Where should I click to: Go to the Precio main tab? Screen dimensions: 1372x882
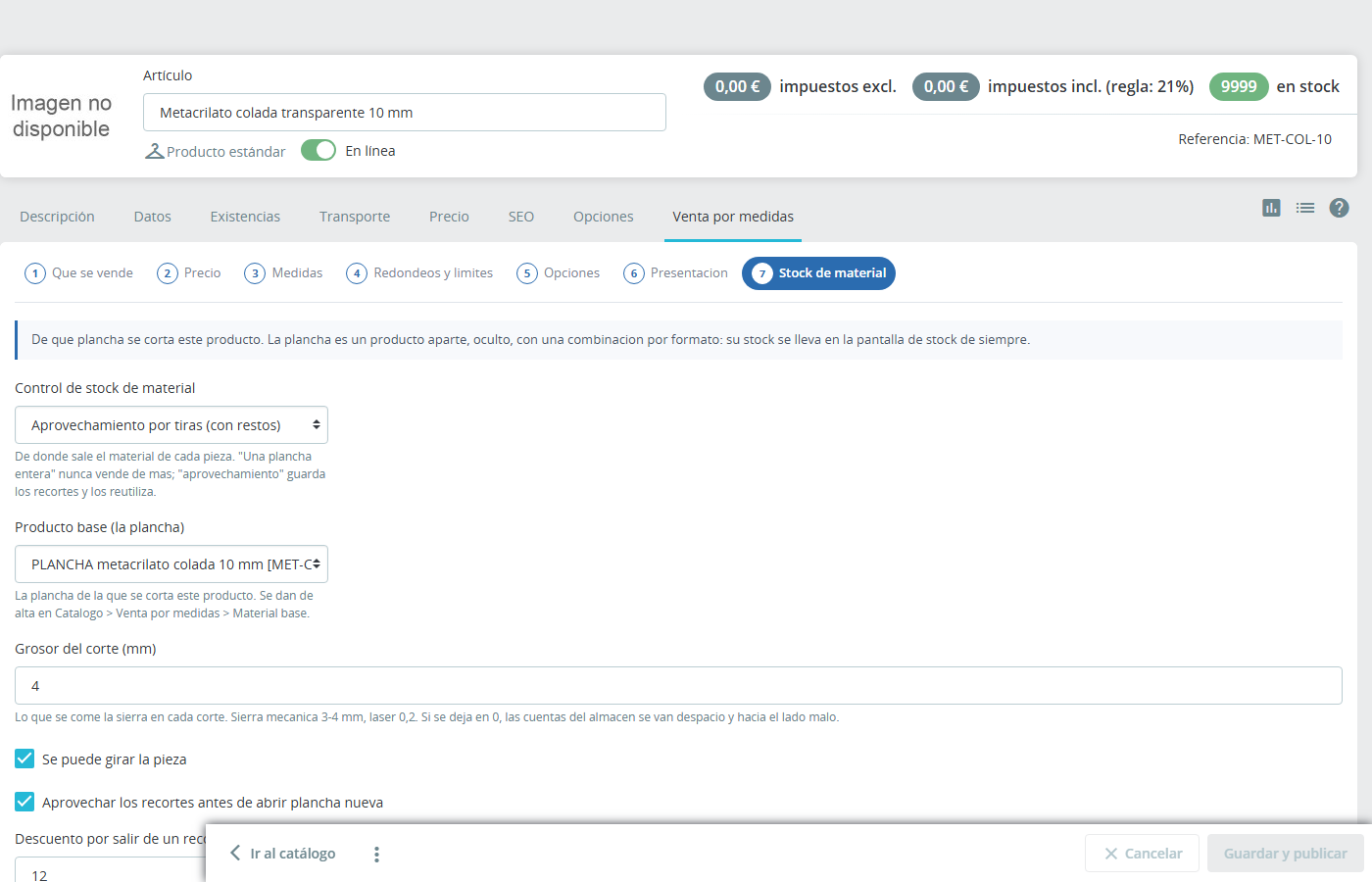(x=449, y=217)
